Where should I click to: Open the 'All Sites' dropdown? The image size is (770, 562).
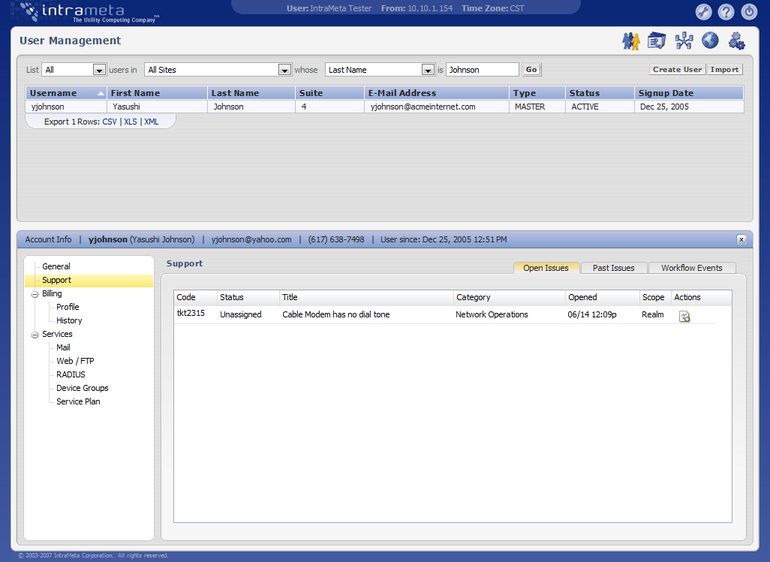tap(284, 70)
